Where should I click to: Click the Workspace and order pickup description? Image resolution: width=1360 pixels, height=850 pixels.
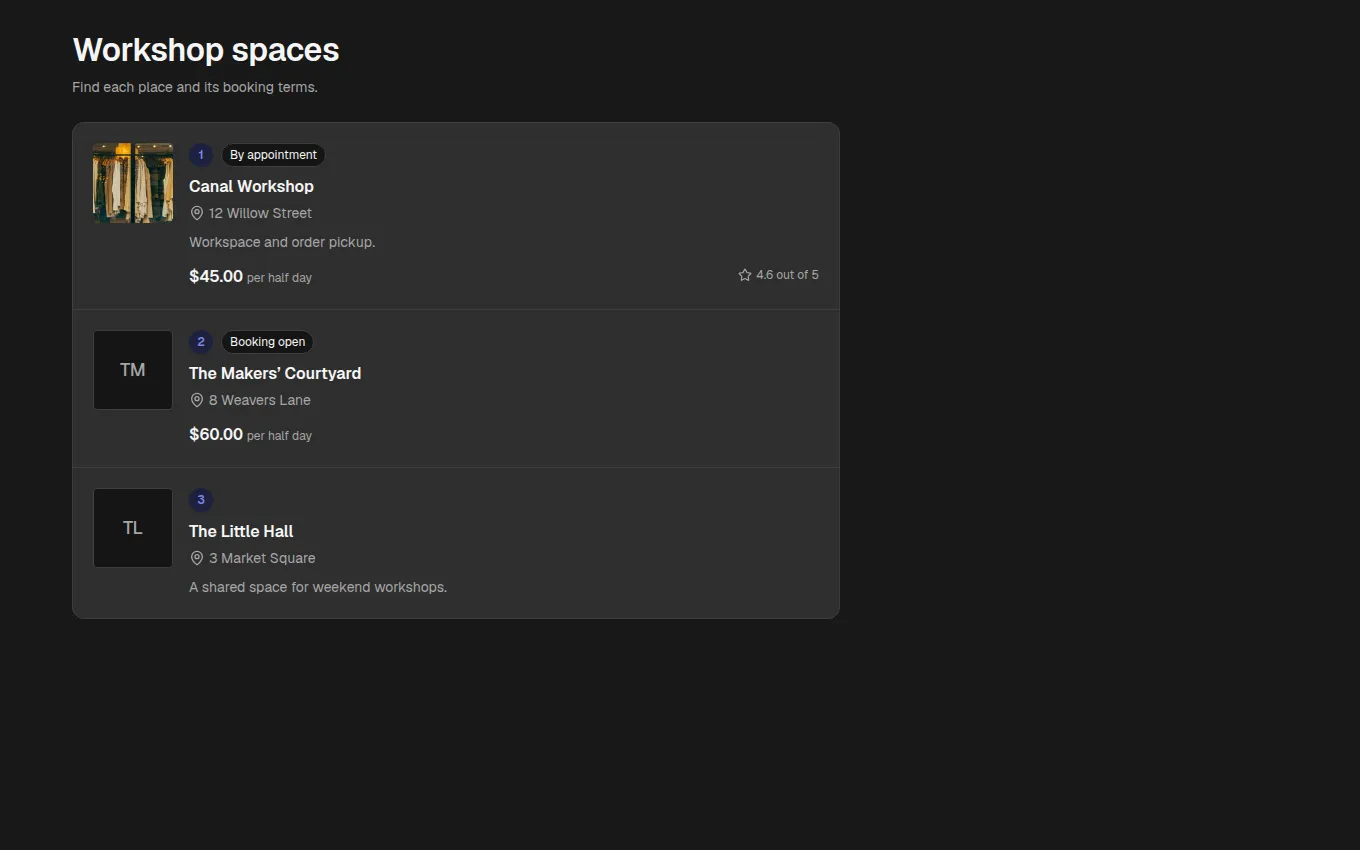(282, 242)
